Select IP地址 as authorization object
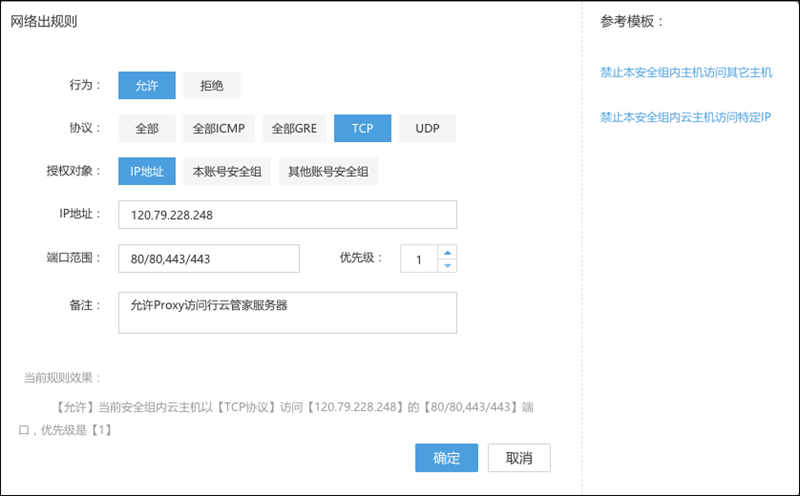This screenshot has height=496, width=800. pyautogui.click(x=146, y=172)
